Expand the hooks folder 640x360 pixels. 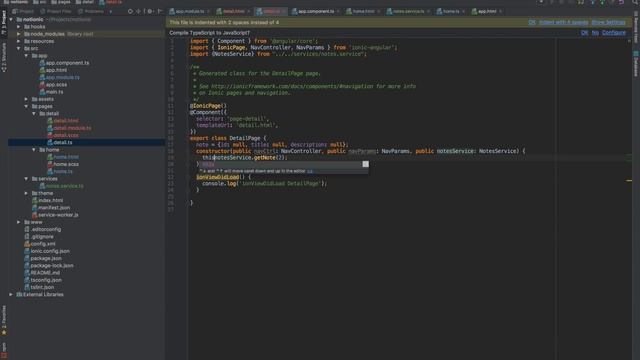tap(19, 27)
